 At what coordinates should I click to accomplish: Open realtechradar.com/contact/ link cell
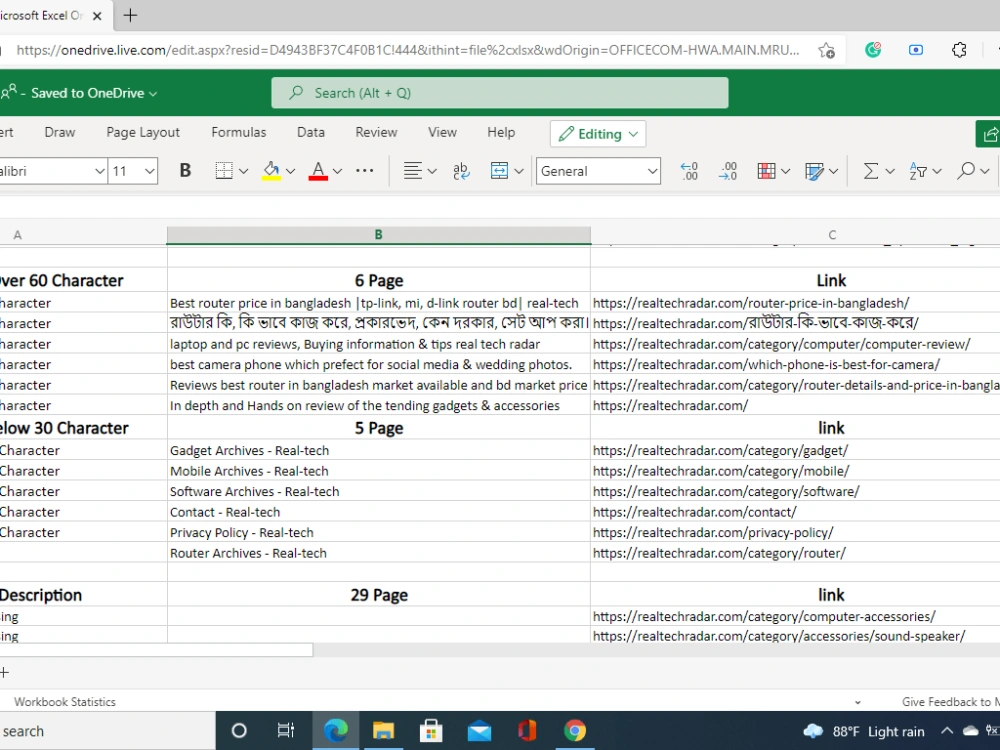coord(795,512)
